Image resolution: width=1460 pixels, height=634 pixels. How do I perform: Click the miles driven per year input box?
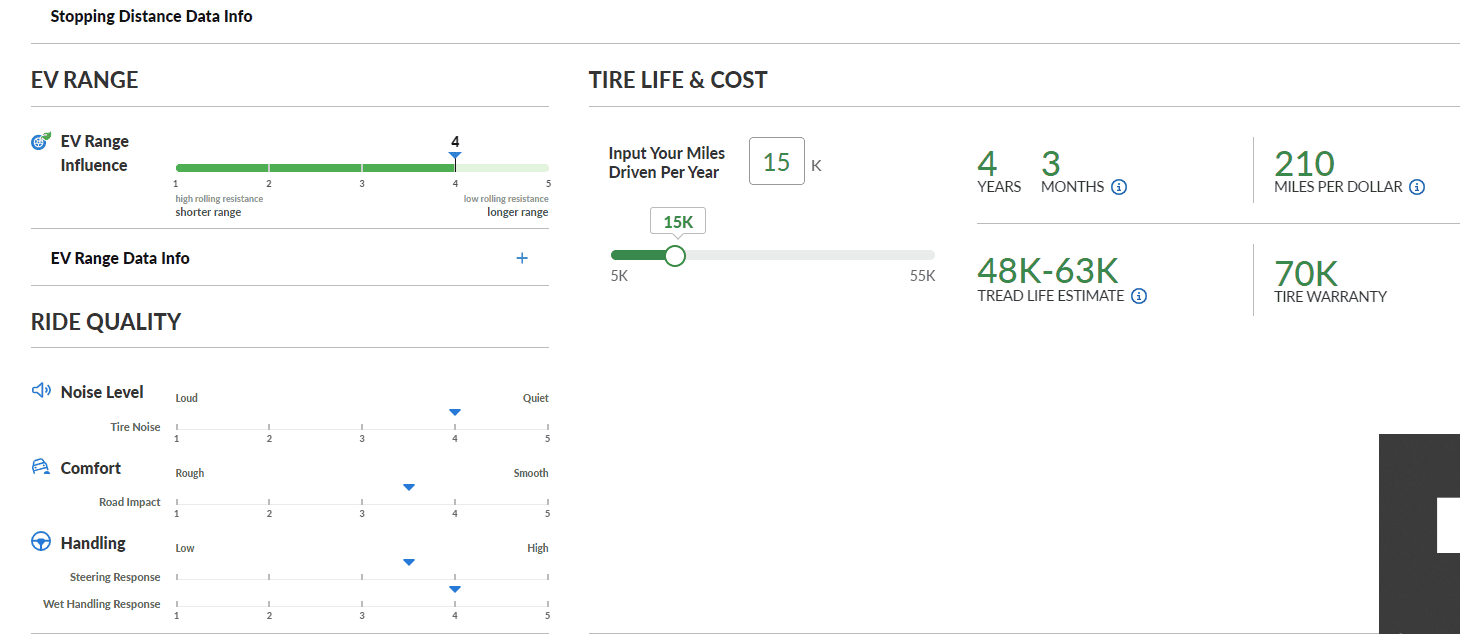coord(777,161)
